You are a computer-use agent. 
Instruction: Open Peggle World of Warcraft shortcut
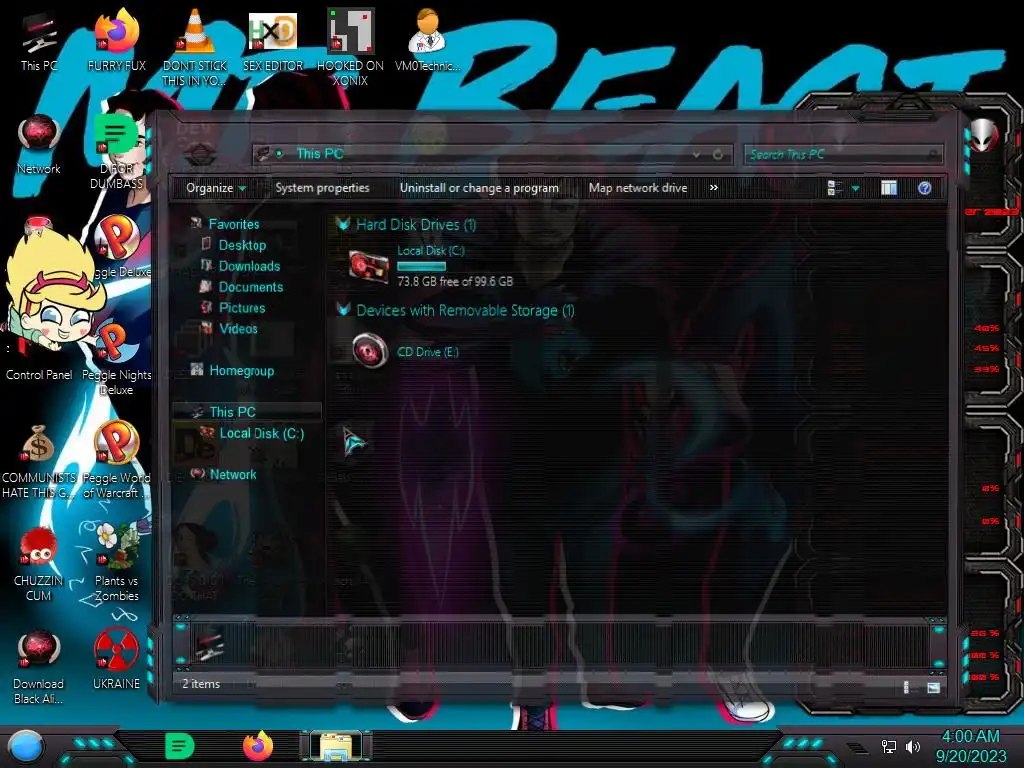click(x=116, y=461)
